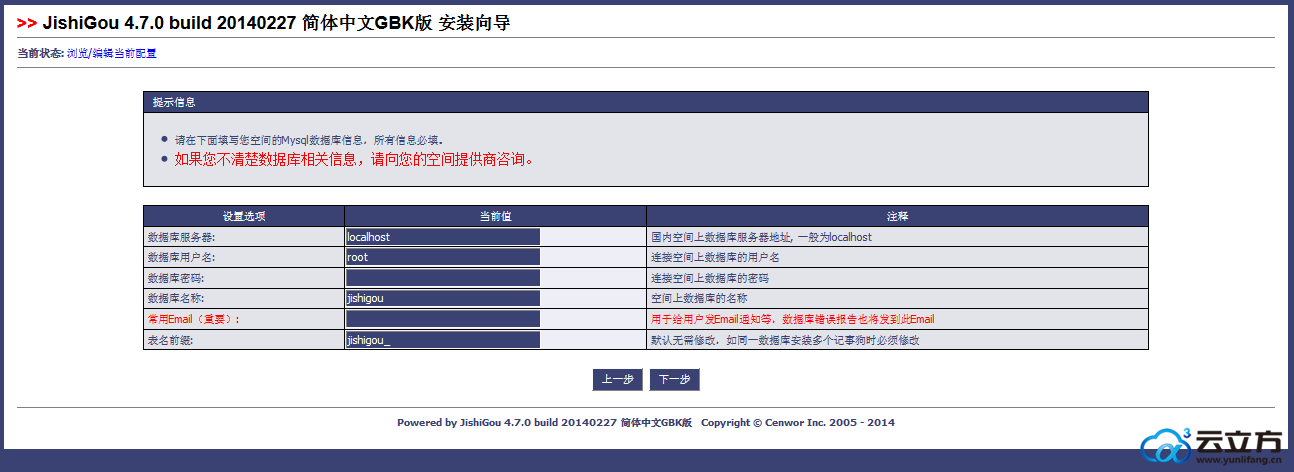Click the 数据库用户名: label
This screenshot has width=1294, height=472.
coord(181,258)
